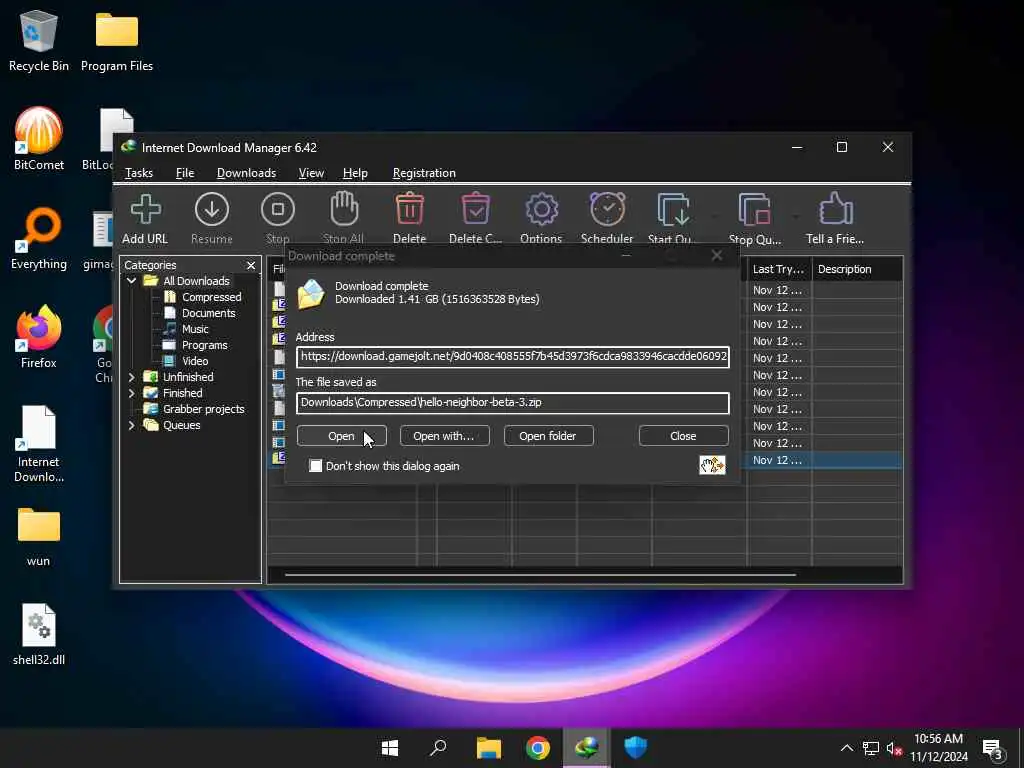Click the Stop toolbar icon
The height and width of the screenshot is (768, 1024).
[x=278, y=210]
